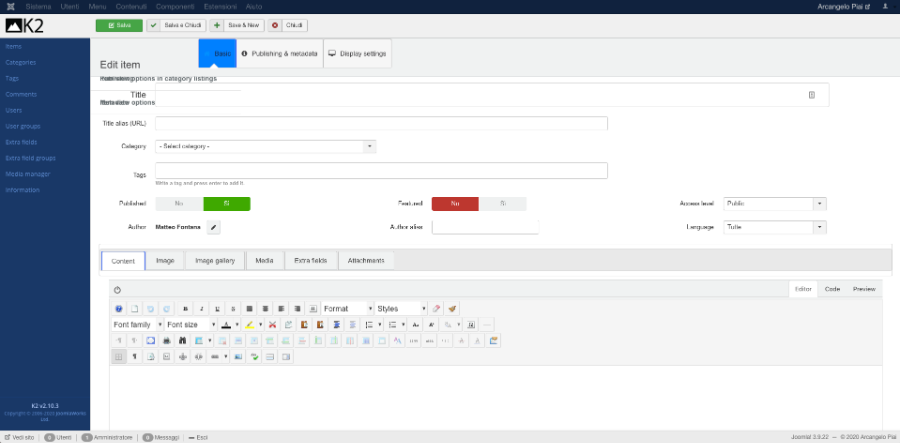This screenshot has width=900, height=443.
Task: Set Featured to Sì
Action: click(503, 204)
